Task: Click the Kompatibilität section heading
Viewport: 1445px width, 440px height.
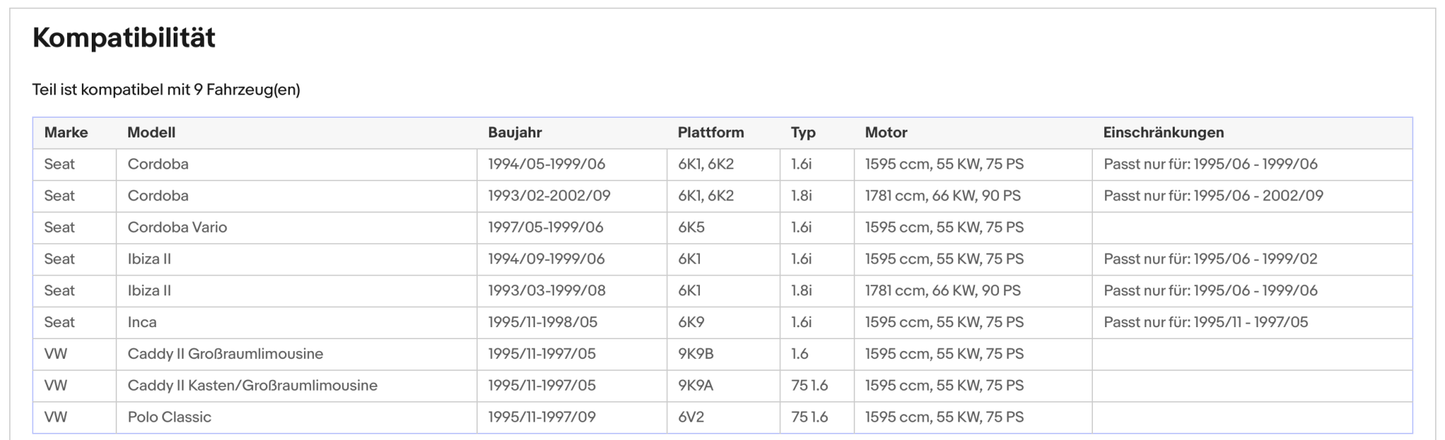Action: pyautogui.click(x=124, y=39)
